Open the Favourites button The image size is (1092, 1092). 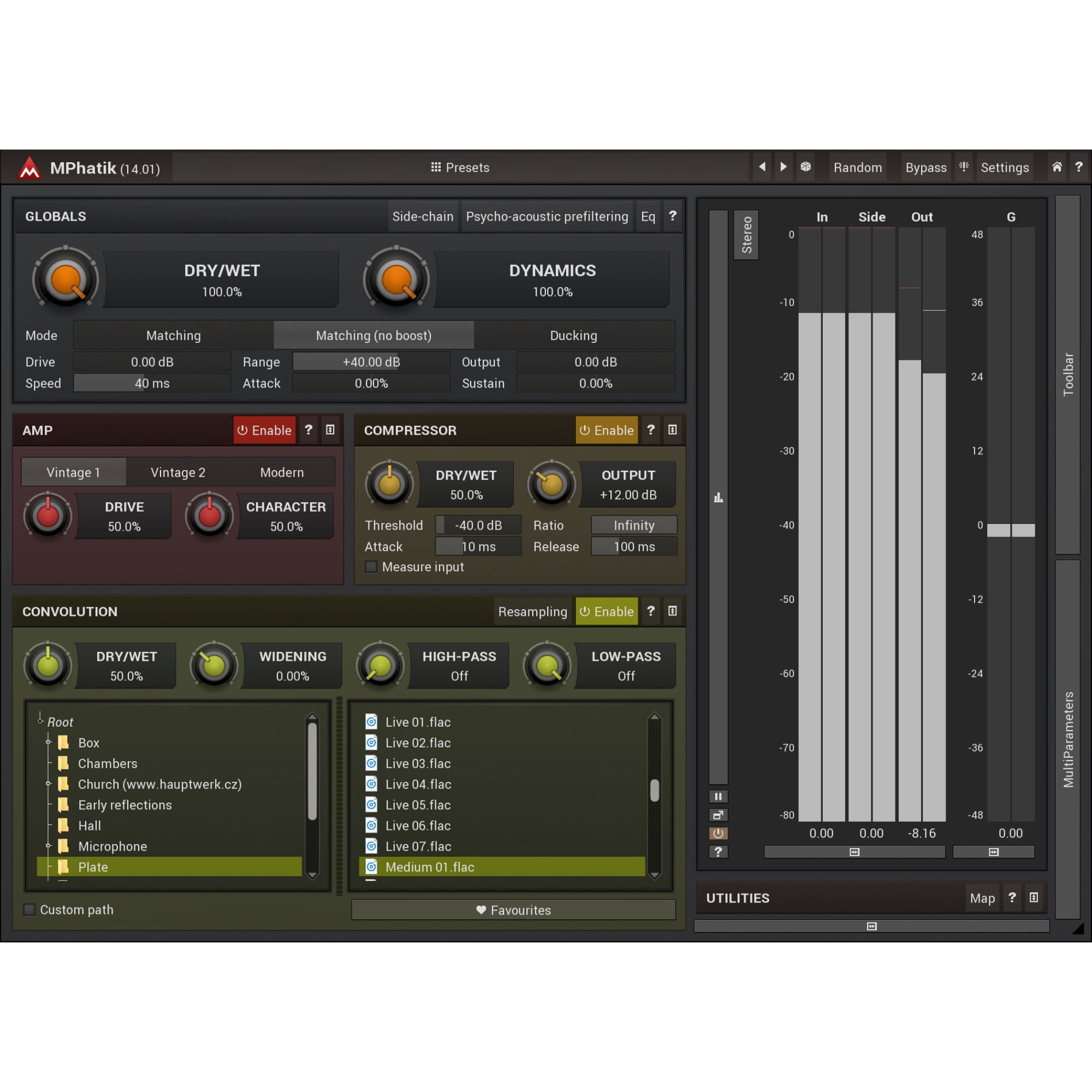tap(513, 910)
